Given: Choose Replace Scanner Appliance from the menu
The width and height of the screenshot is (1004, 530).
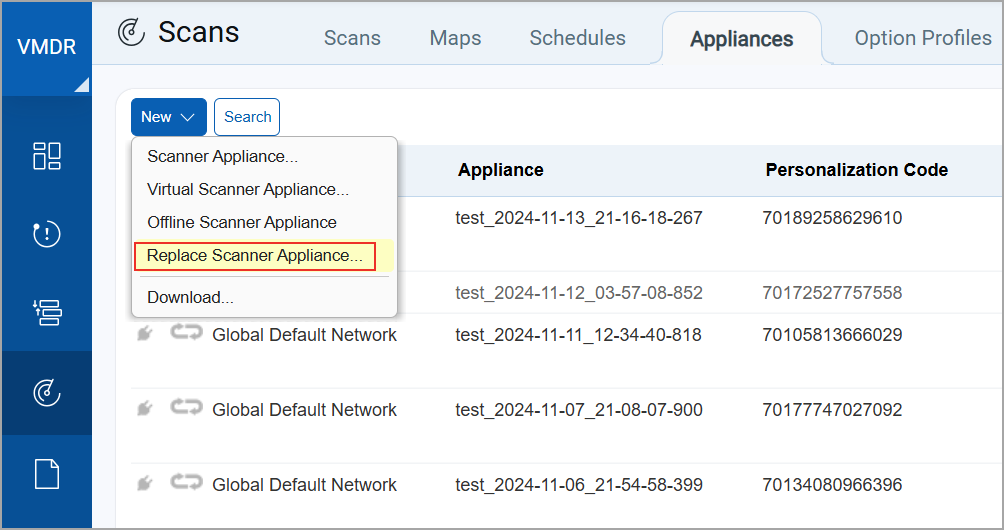Looking at the screenshot, I should coord(255,256).
